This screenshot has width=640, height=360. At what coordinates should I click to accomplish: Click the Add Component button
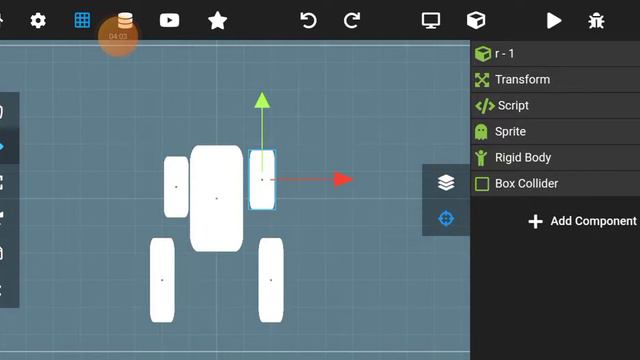[582, 221]
